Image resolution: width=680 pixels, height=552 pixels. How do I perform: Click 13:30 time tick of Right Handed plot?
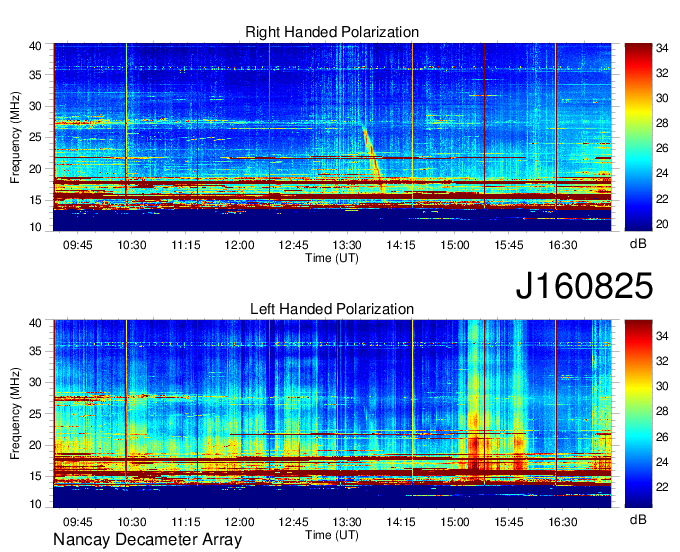point(347,245)
